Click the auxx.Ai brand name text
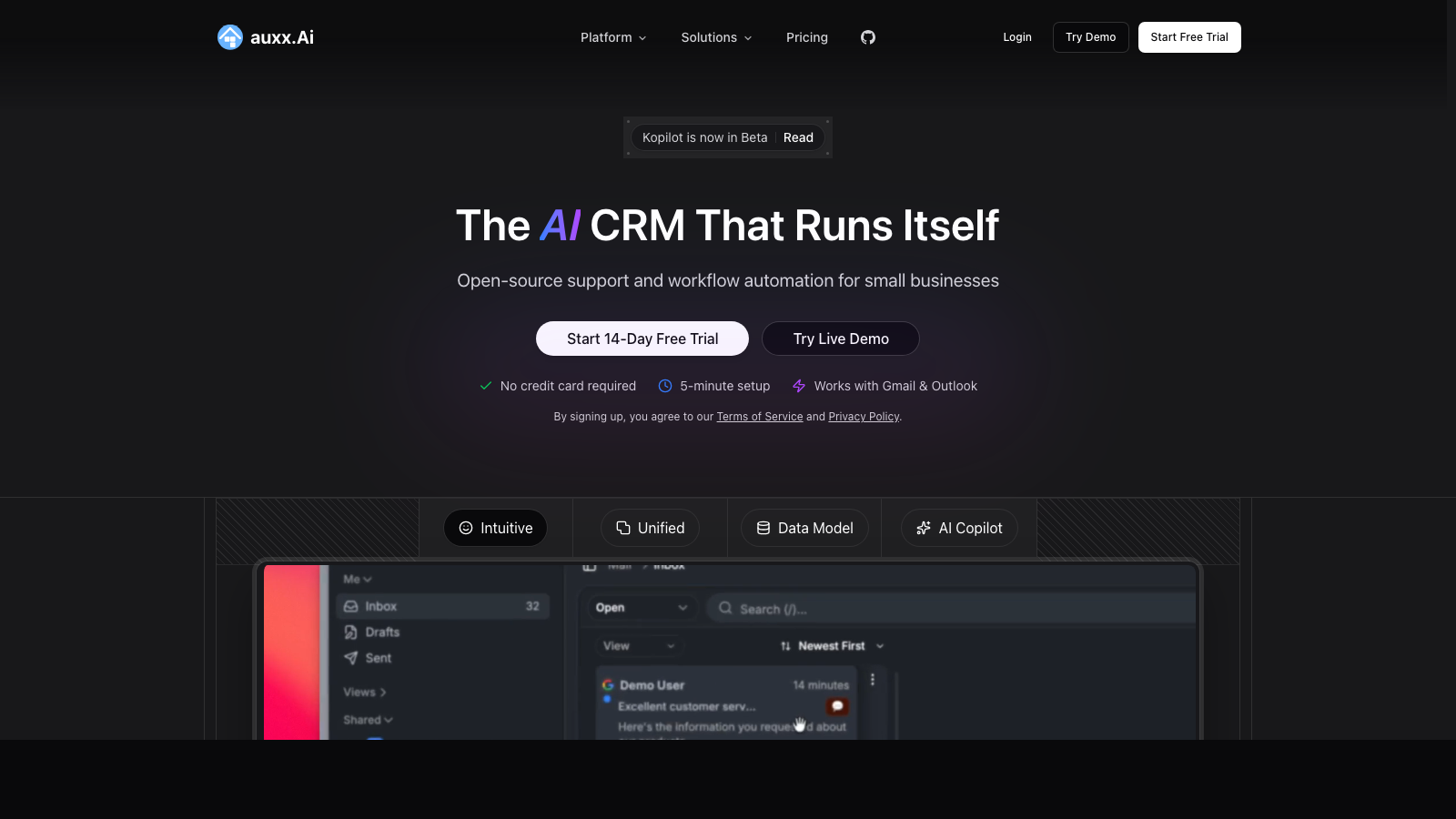This screenshot has height=819, width=1456. tap(282, 37)
